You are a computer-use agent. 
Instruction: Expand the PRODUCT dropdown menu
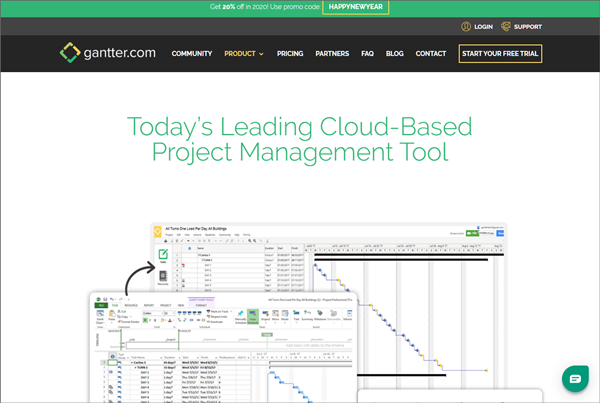[x=244, y=54]
